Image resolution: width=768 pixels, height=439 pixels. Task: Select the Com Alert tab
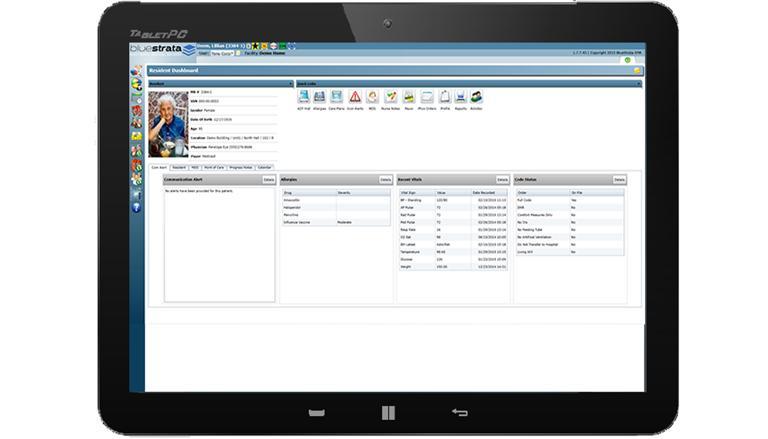tap(159, 168)
